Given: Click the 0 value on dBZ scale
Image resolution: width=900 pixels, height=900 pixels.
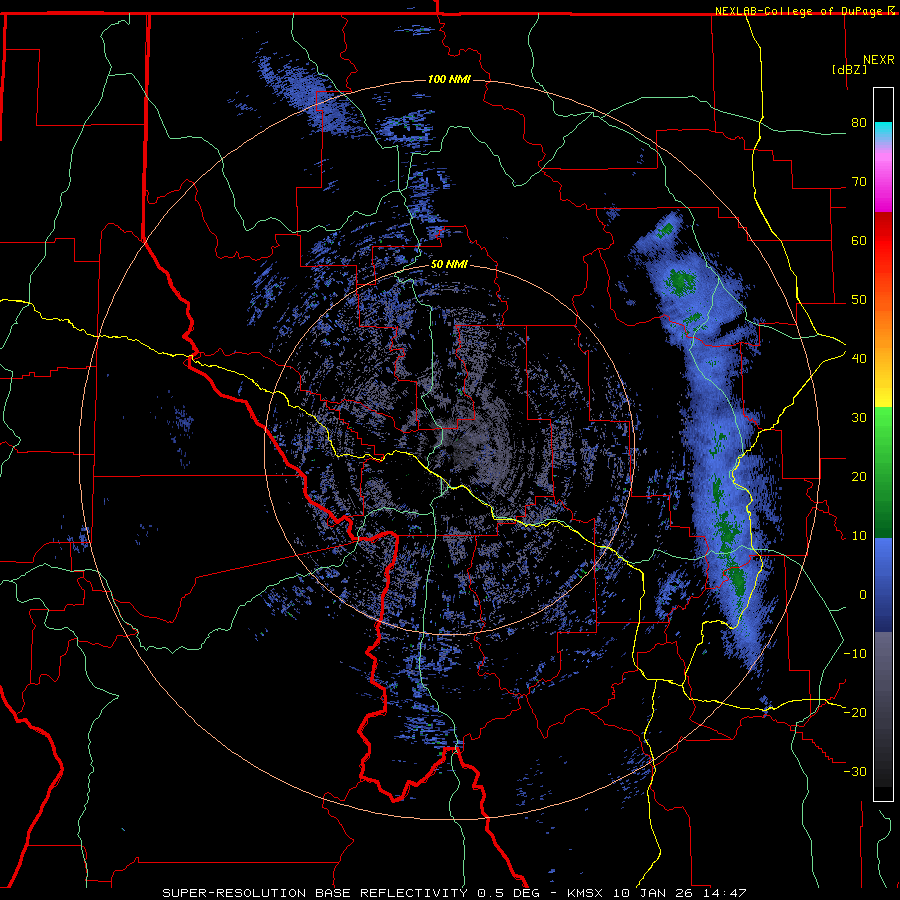Looking at the screenshot, I should [x=863, y=595].
